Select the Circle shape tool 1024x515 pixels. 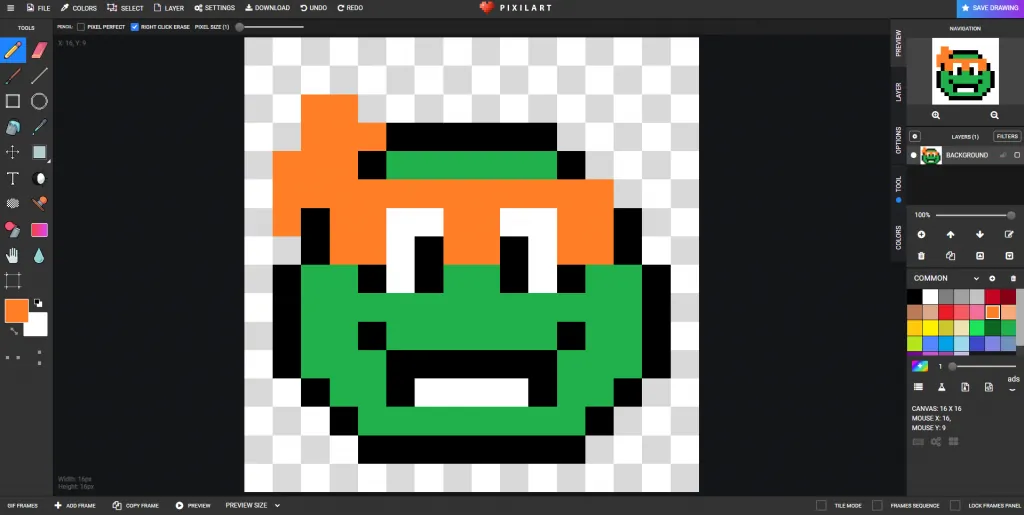click(x=40, y=101)
